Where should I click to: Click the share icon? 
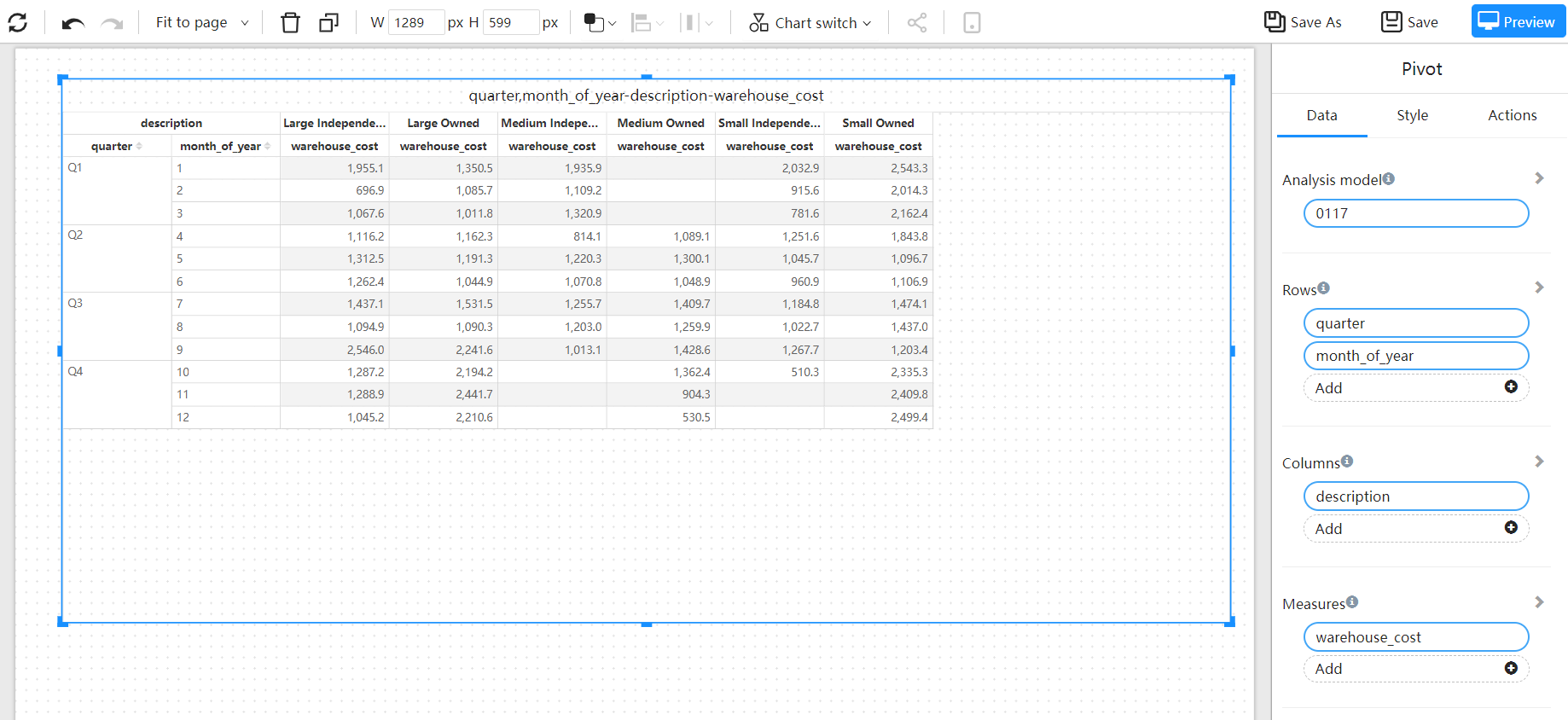(x=917, y=22)
